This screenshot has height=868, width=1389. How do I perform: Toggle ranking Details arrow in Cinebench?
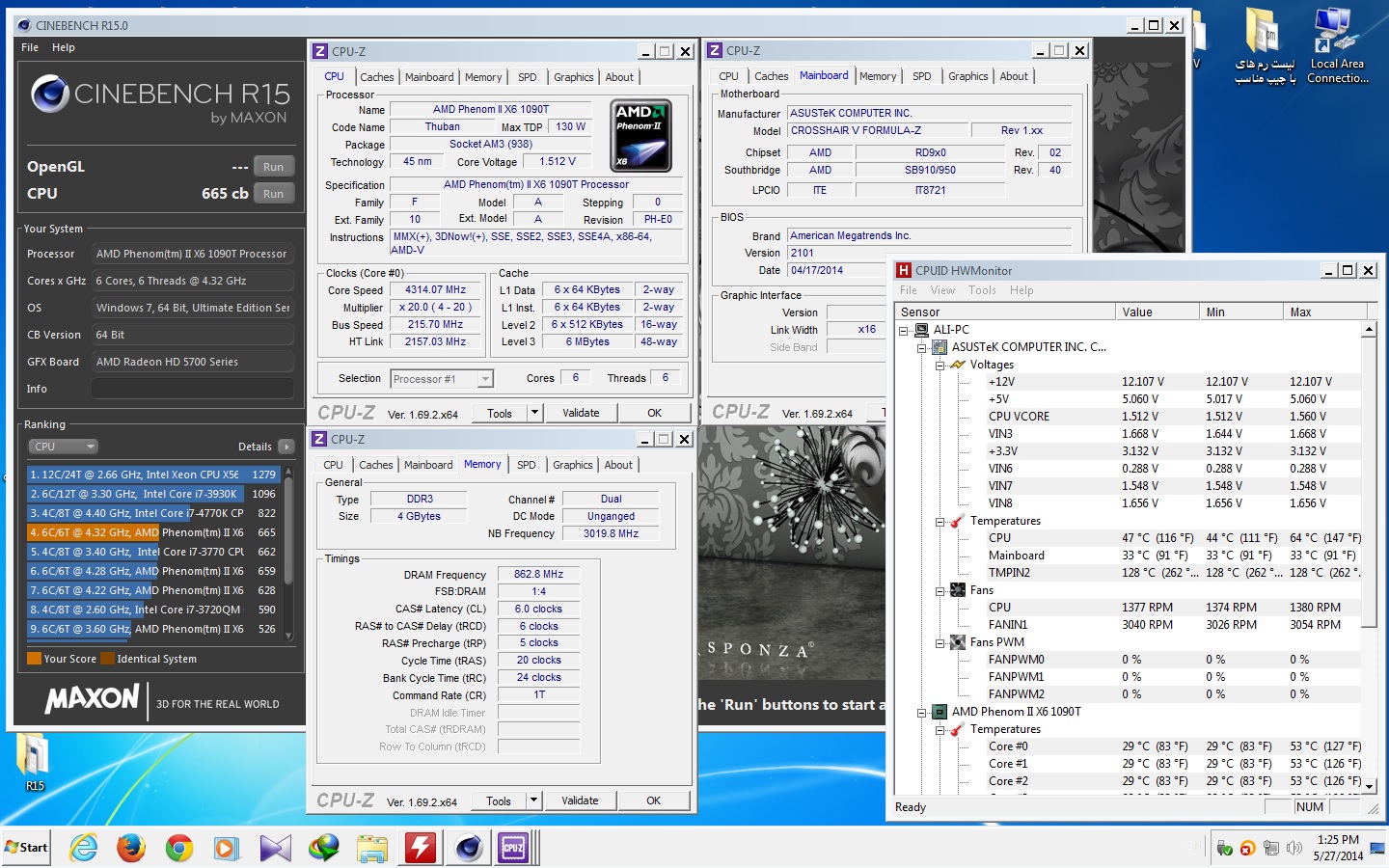pos(286,447)
